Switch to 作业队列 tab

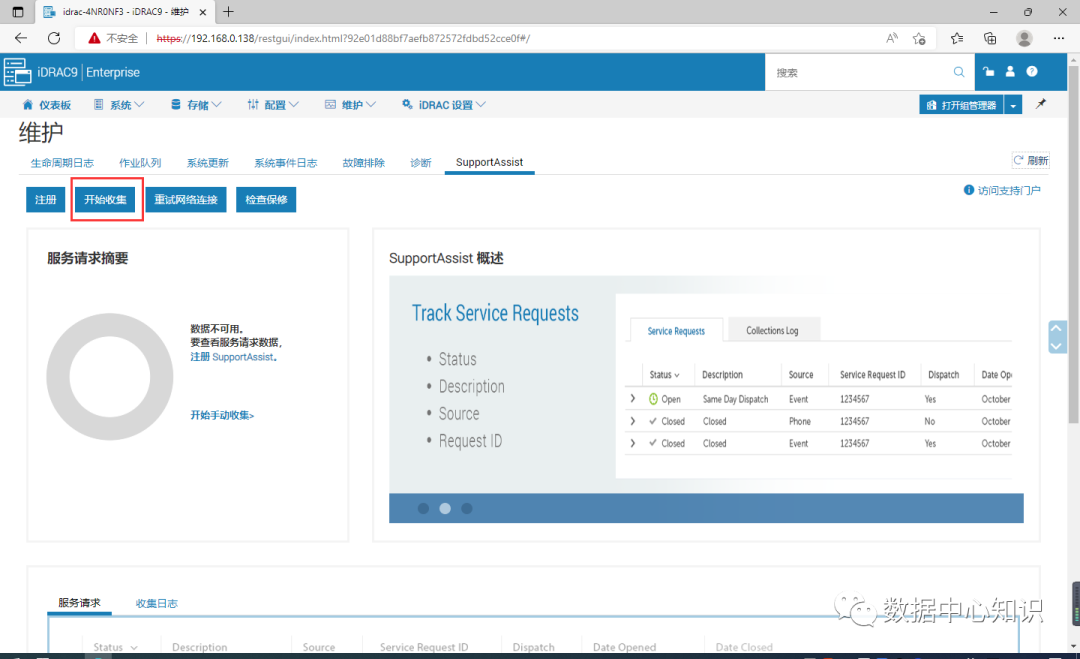140,163
